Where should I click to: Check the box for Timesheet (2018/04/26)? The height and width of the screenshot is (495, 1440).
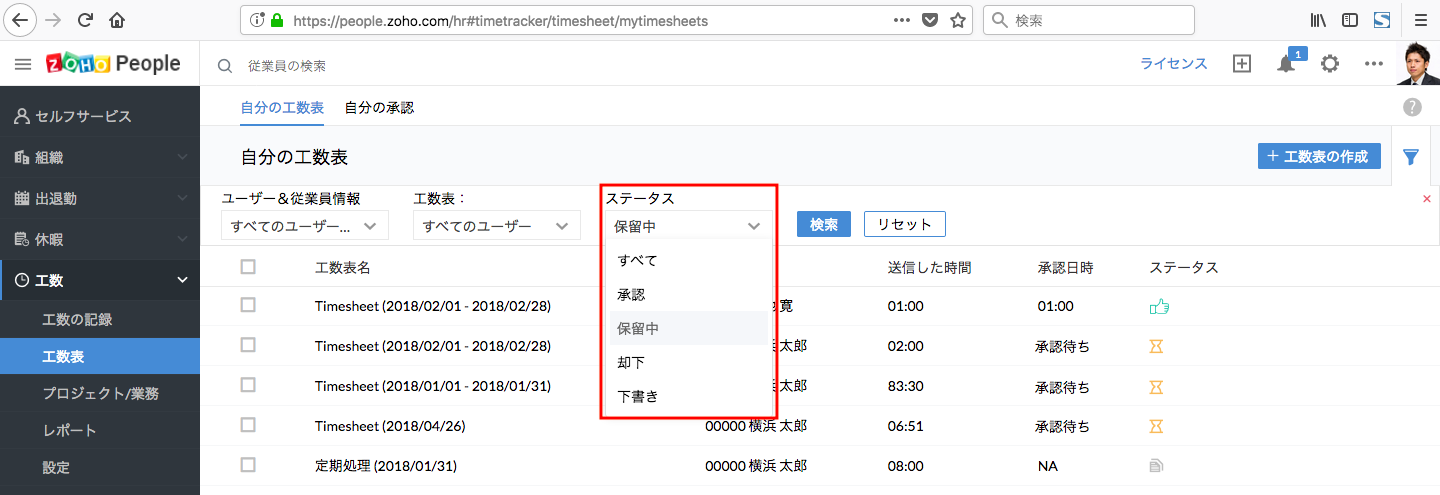coord(248,425)
